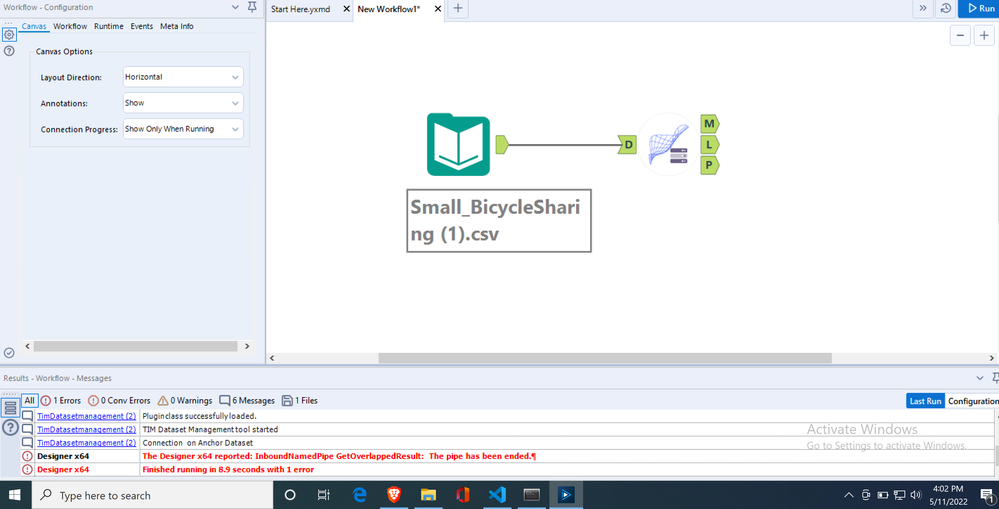Filter results by 0 Conv Errors

click(119, 401)
